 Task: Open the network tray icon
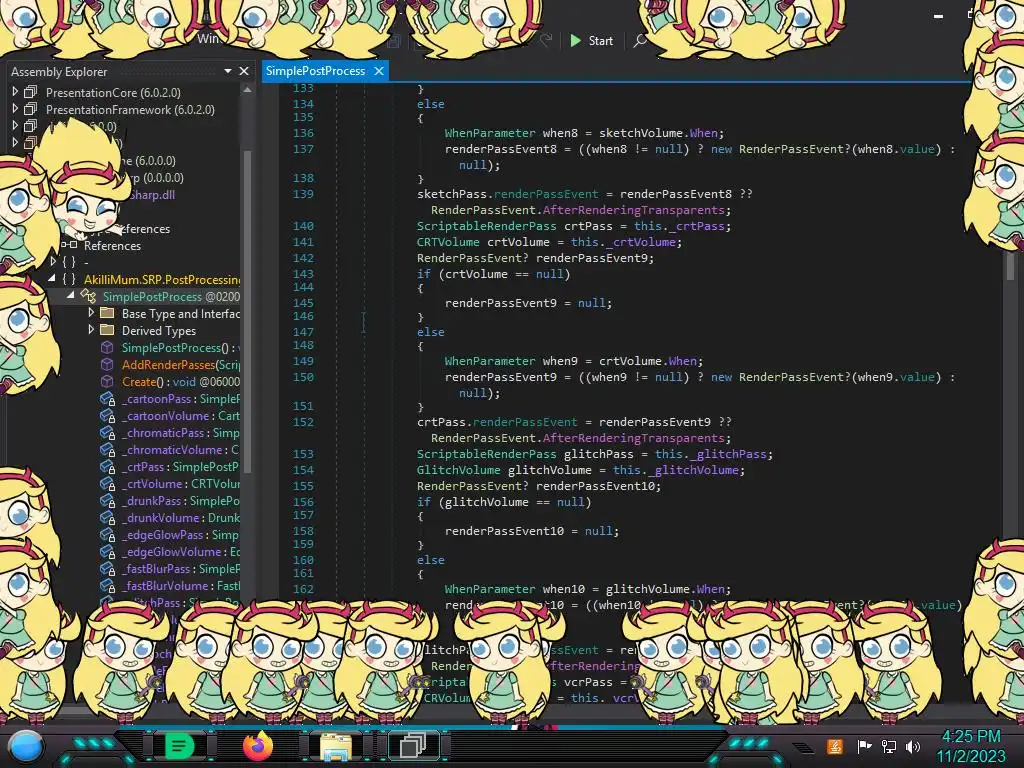(889, 746)
